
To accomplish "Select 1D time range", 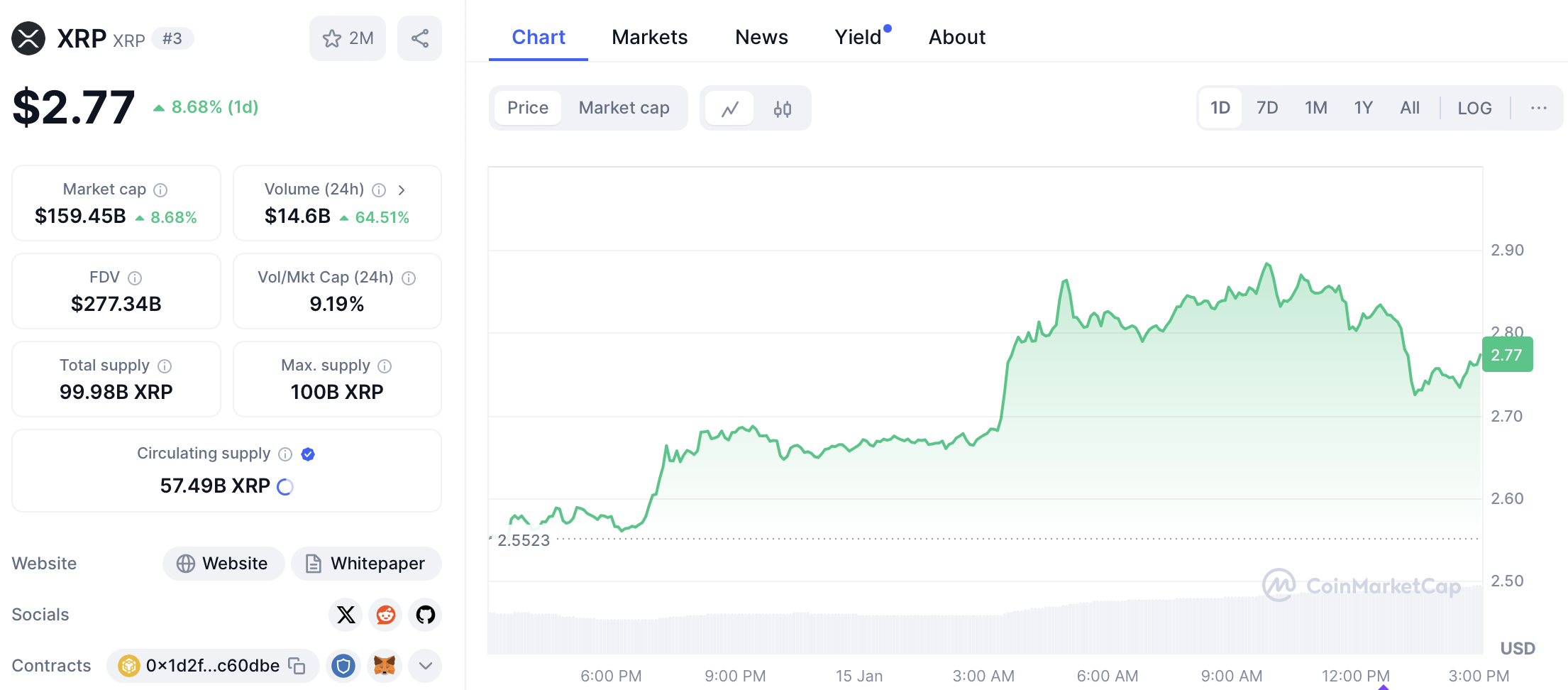I will tap(1220, 108).
